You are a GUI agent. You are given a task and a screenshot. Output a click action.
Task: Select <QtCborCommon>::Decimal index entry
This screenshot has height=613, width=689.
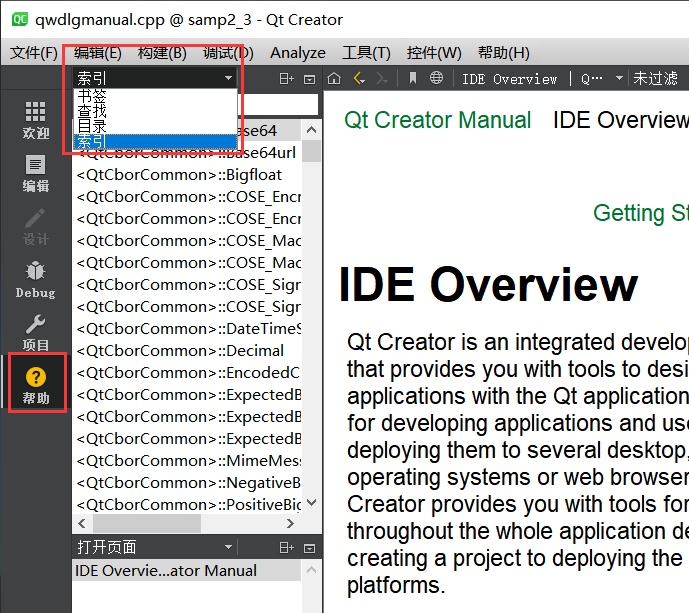coord(188,351)
